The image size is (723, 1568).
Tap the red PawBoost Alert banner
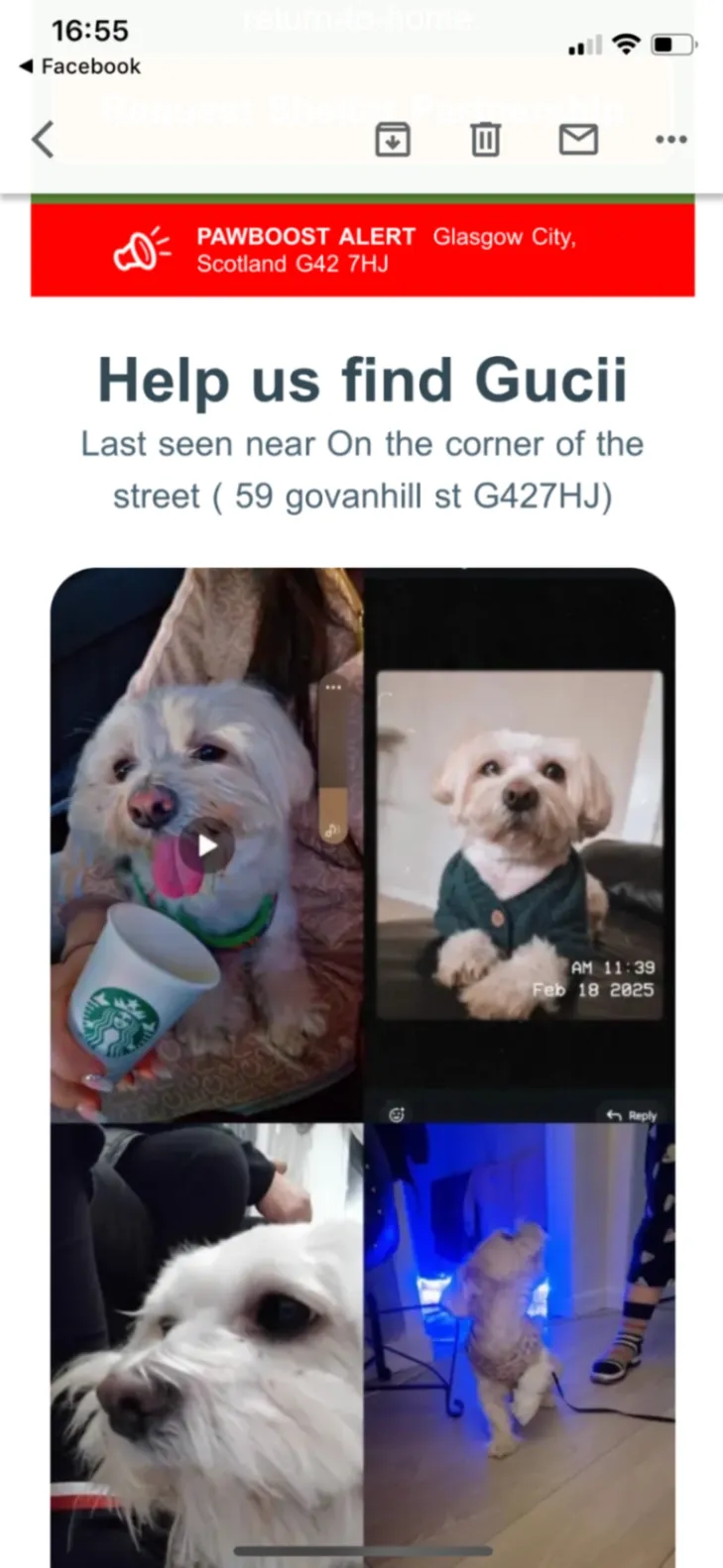click(362, 250)
